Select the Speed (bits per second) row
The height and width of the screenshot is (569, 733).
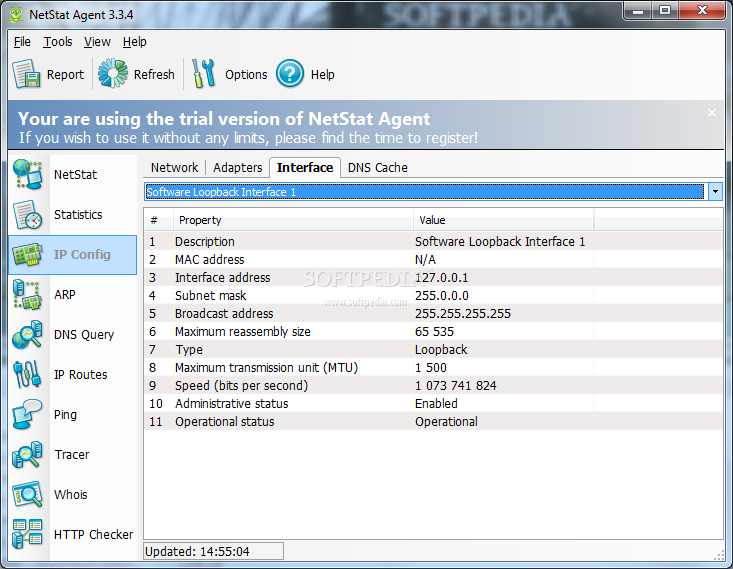tap(433, 386)
